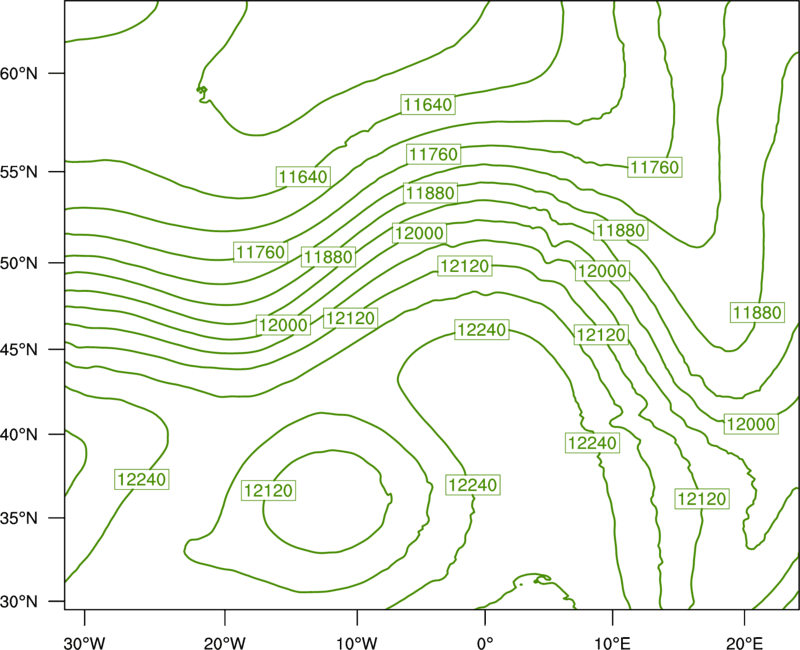Click the southernmost 12120 label near 20°E
The image size is (800, 650).
(x=702, y=498)
